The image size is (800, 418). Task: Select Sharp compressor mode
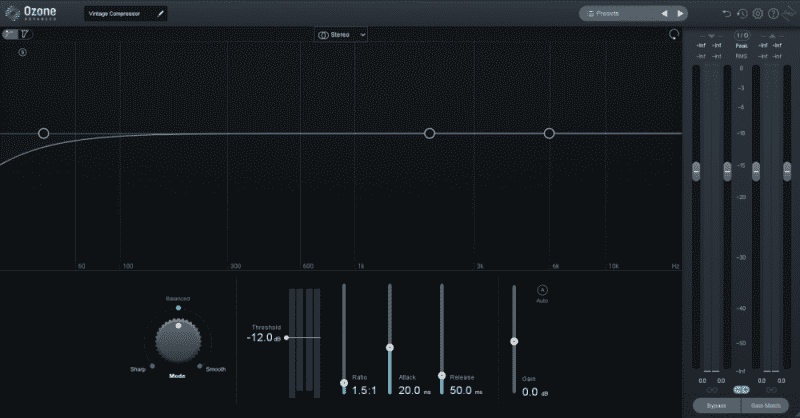(x=152, y=366)
